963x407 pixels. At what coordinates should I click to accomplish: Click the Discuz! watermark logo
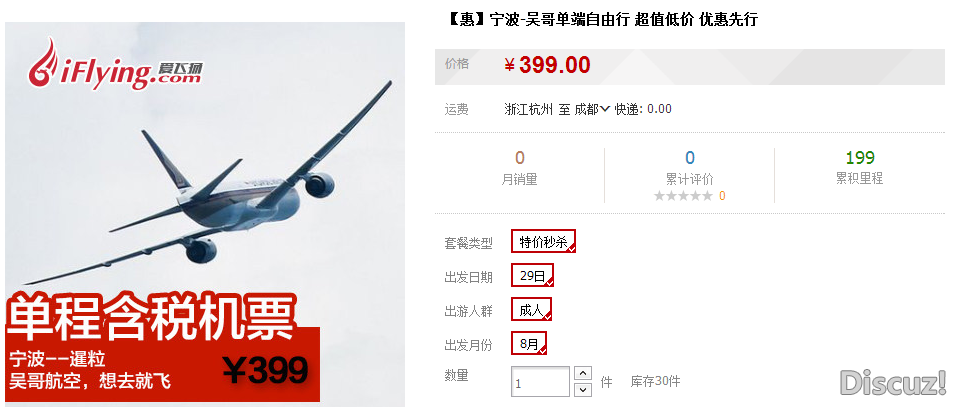(893, 382)
